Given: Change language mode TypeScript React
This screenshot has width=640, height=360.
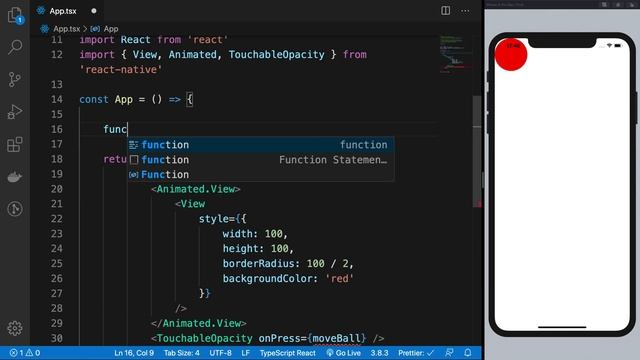Looking at the screenshot, I should coord(287,353).
